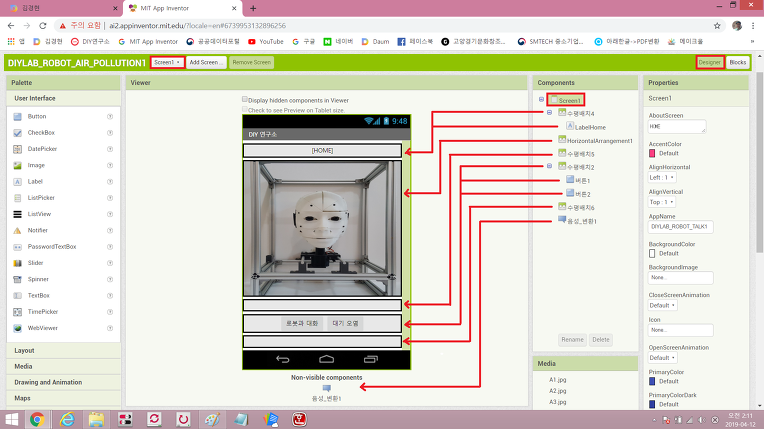Viewport: 764px width, 429px height.
Task: Rename the selected component
Action: coord(573,340)
